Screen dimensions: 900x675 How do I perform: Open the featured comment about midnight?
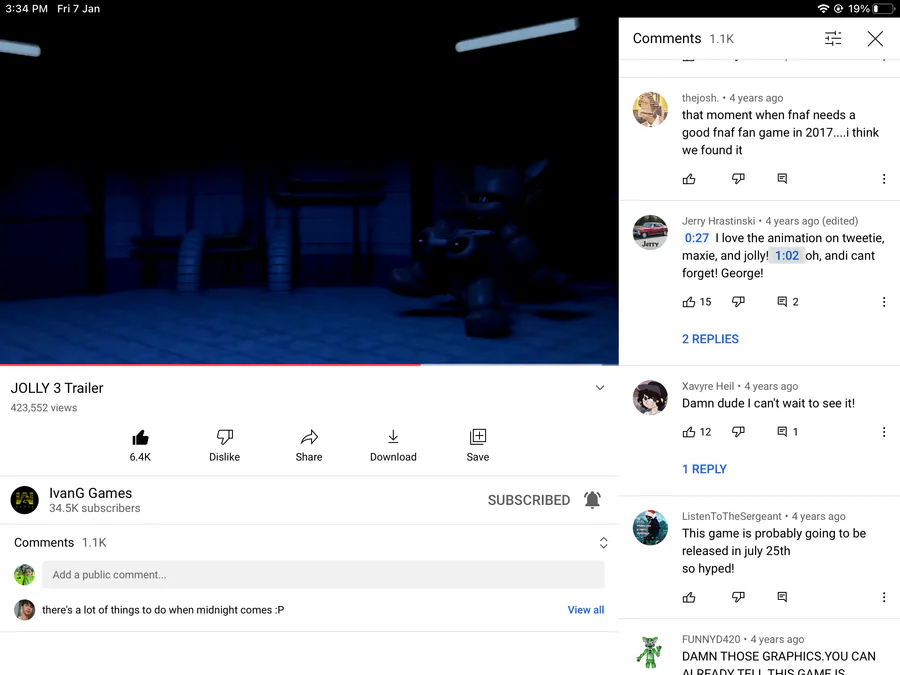(x=163, y=610)
